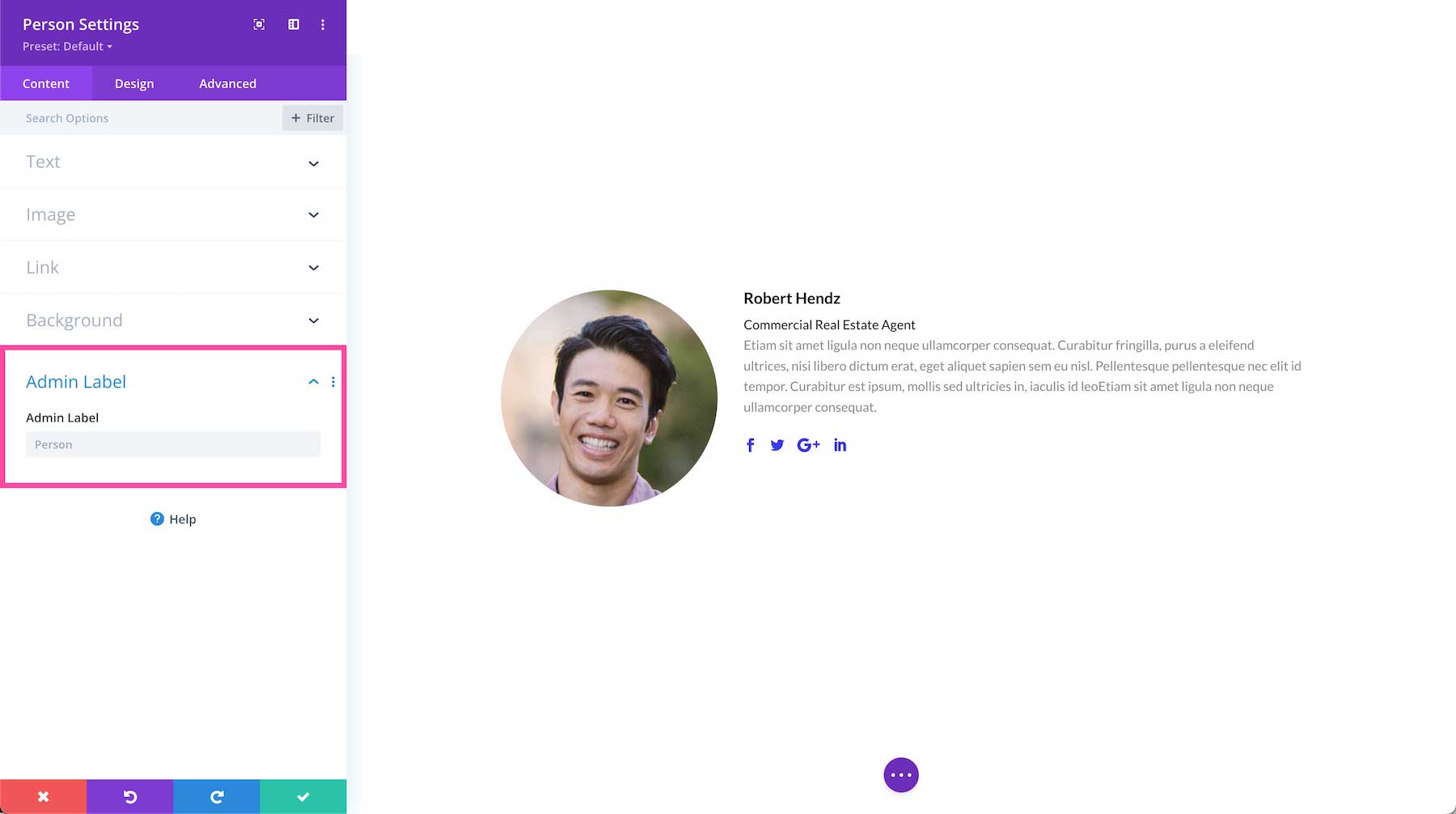Image resolution: width=1456 pixels, height=814 pixels.
Task: Open the Preset: Default dropdown
Action: (66, 46)
